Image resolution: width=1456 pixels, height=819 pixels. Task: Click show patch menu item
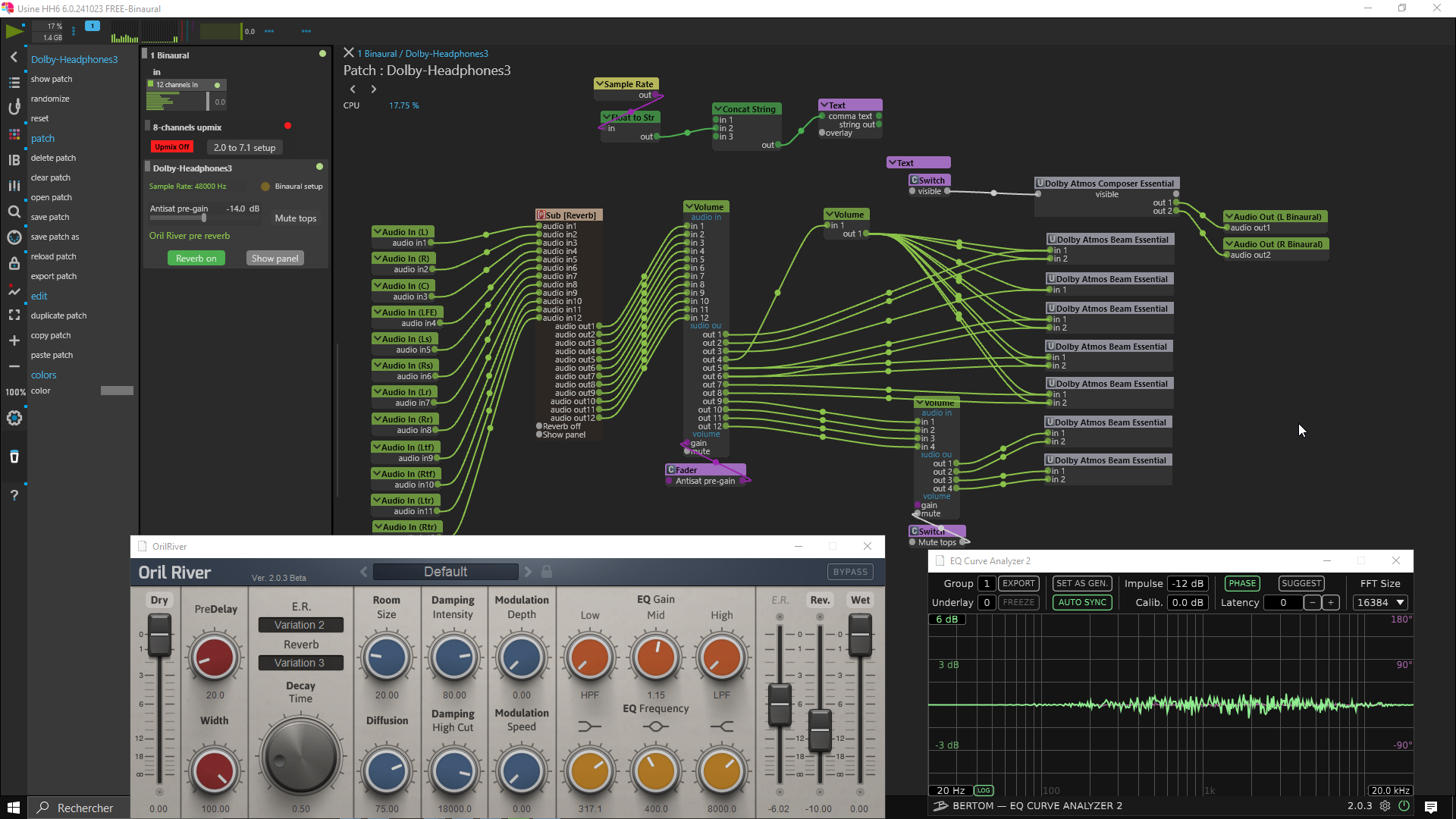pyautogui.click(x=52, y=79)
